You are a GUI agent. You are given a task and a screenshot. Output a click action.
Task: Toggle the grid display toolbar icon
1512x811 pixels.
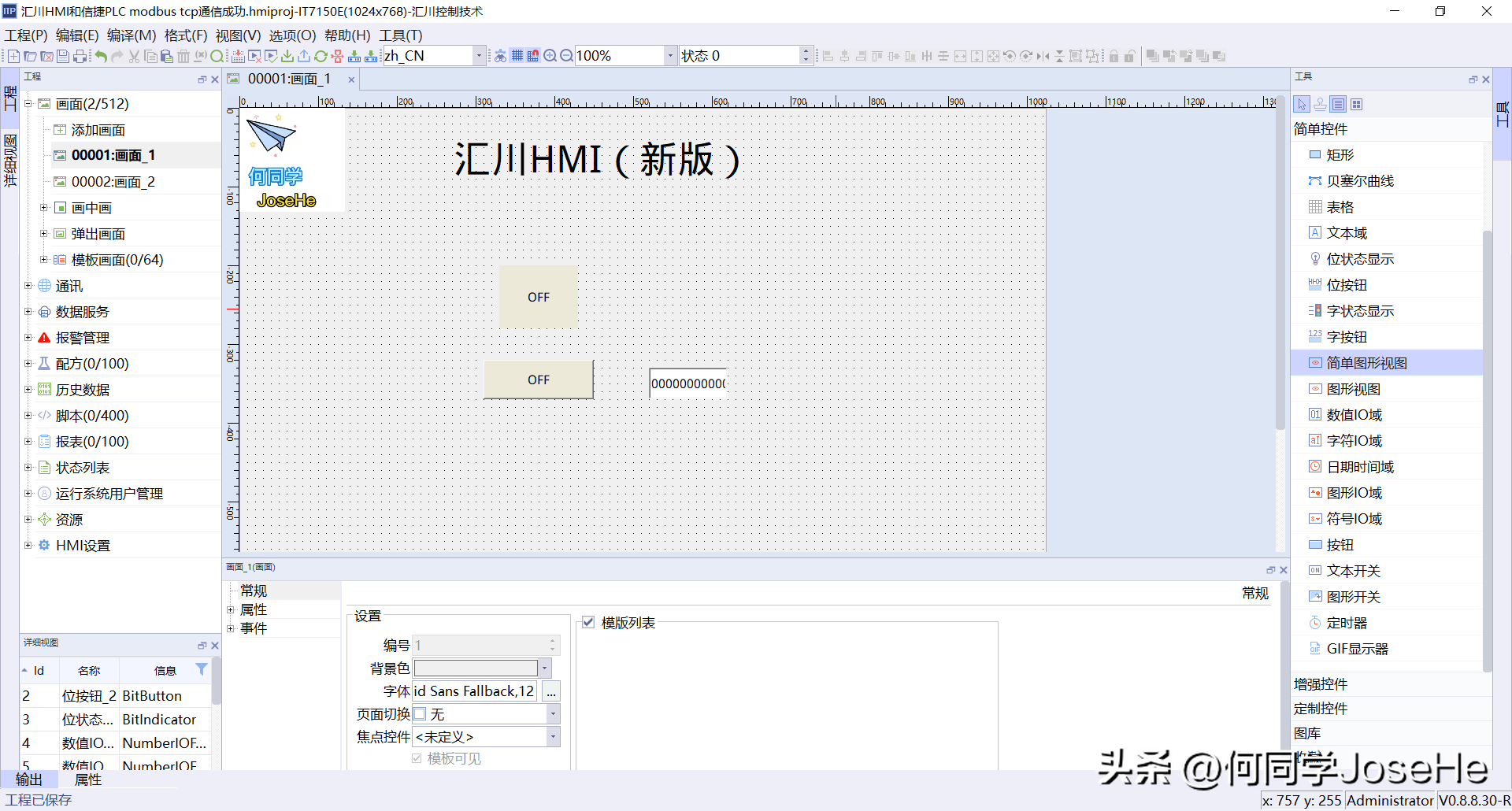517,56
